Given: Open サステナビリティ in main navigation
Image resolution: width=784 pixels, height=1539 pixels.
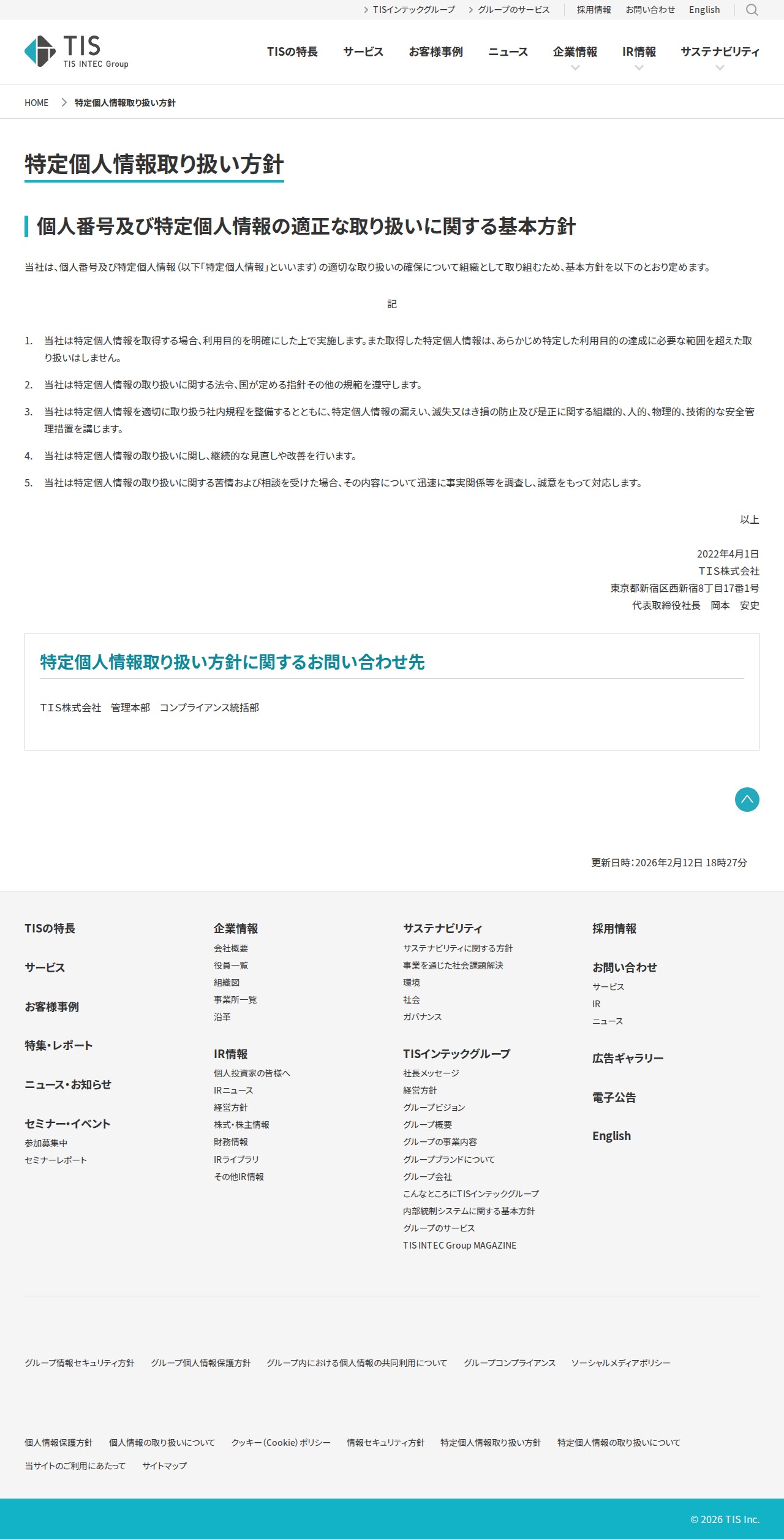Looking at the screenshot, I should tap(720, 52).
